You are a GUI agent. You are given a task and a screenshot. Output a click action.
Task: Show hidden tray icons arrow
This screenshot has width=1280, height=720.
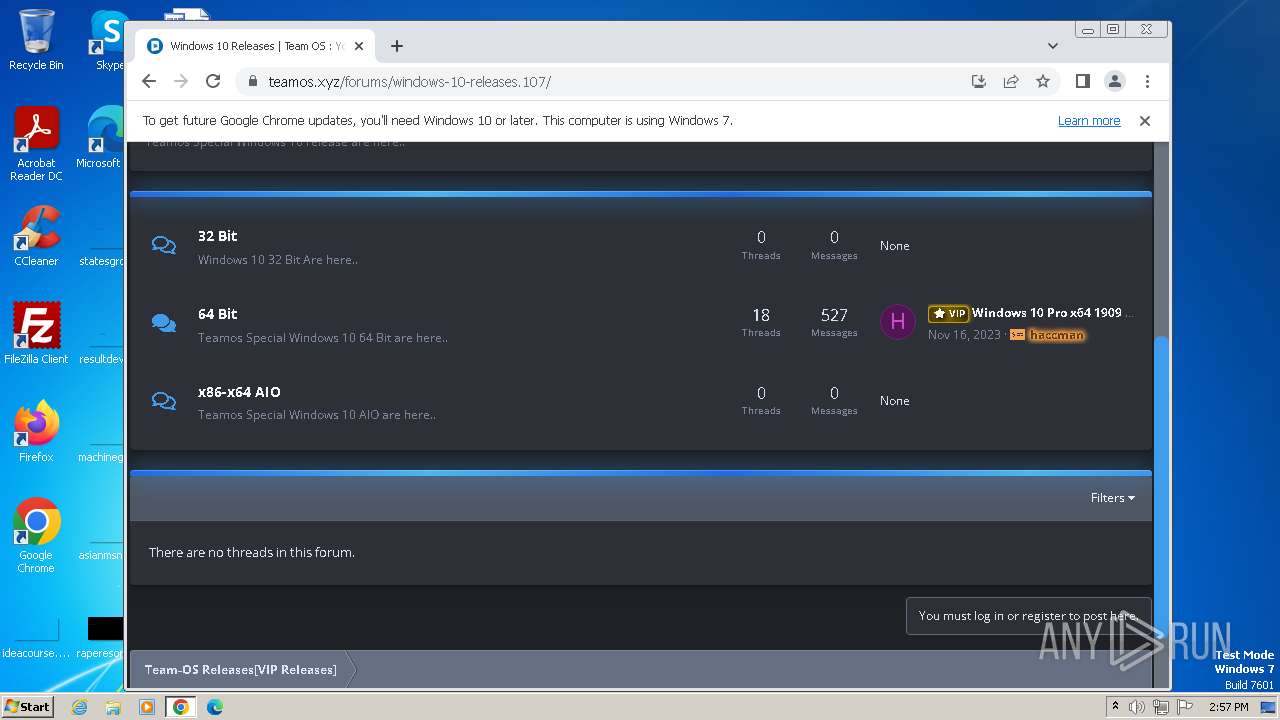(x=1115, y=707)
